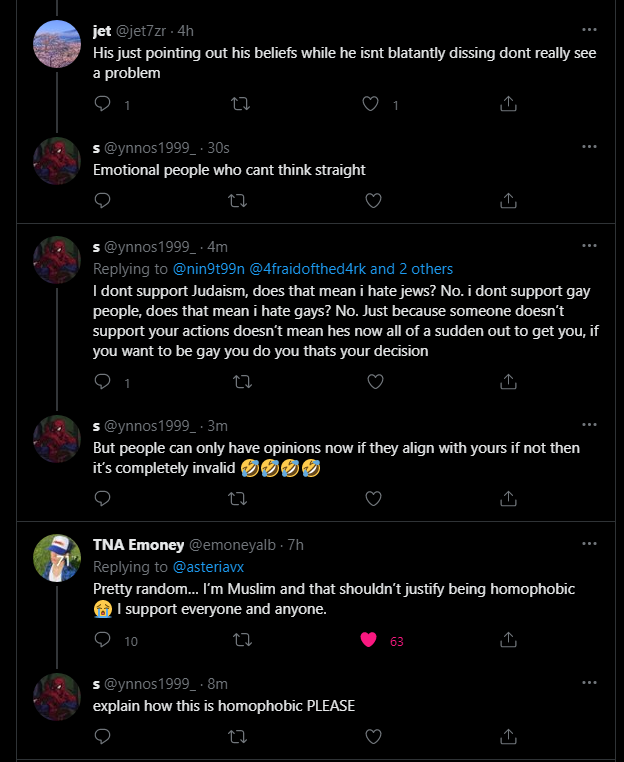Open the "2 others" replying-to list

coord(424,269)
